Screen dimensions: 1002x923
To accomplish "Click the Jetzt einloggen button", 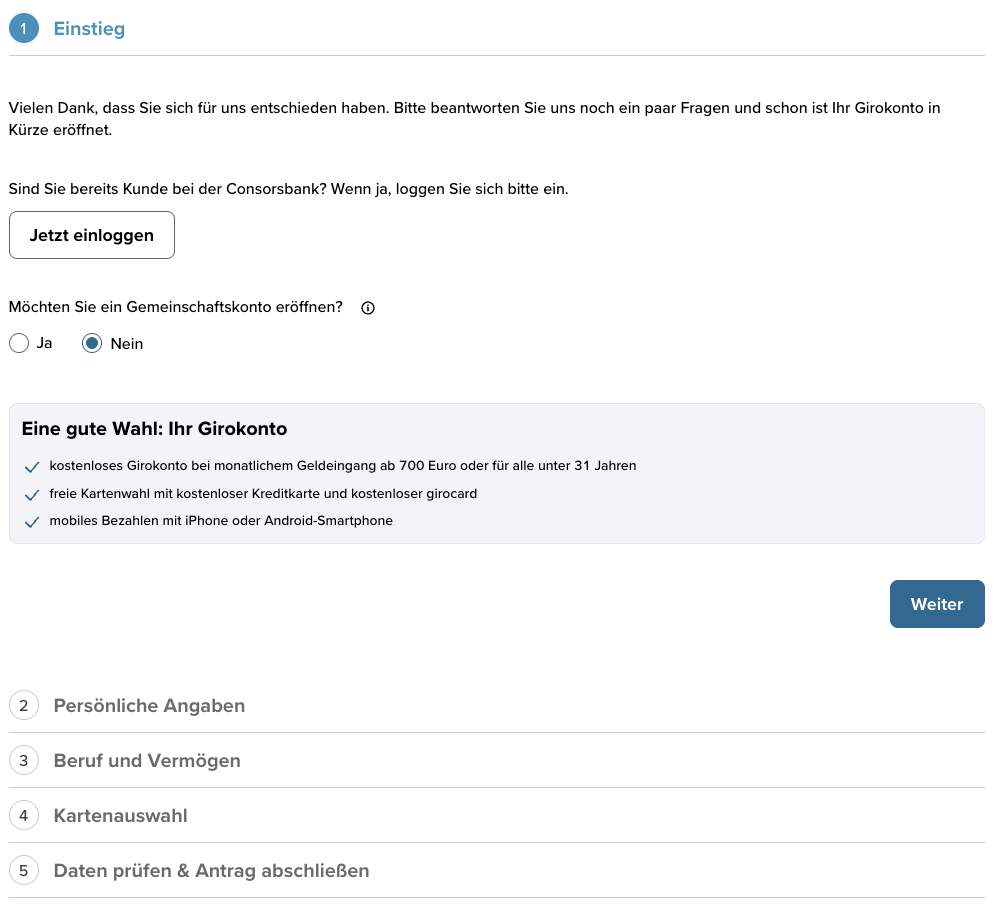I will tap(92, 235).
